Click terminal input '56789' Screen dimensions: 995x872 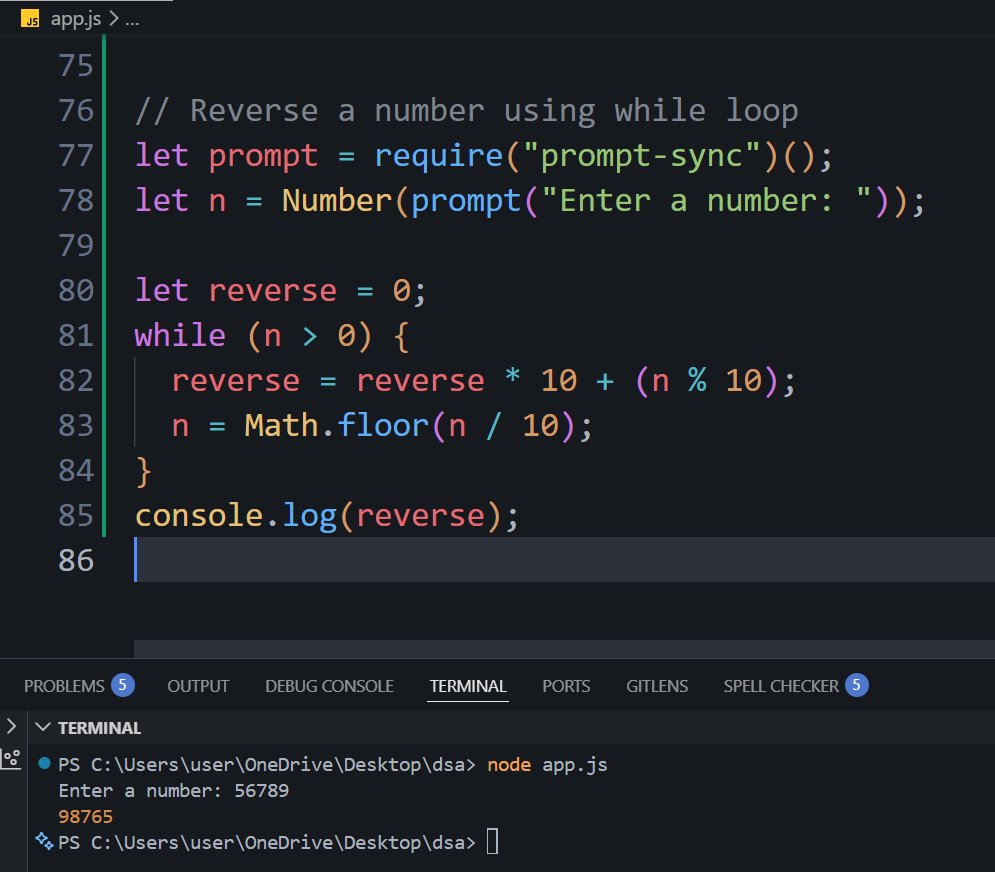261,791
